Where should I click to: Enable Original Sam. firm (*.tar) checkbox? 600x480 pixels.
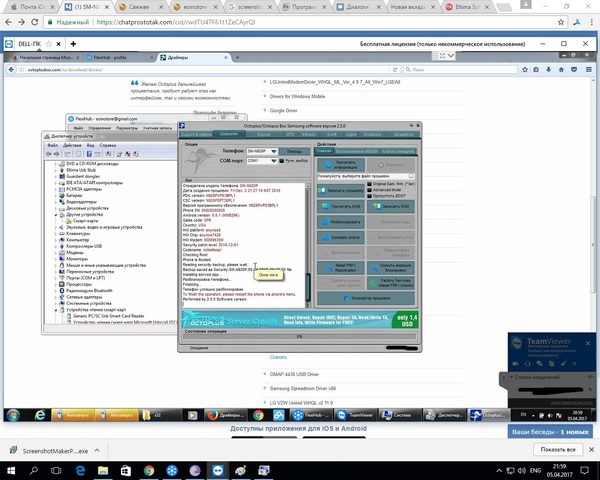coord(369,184)
